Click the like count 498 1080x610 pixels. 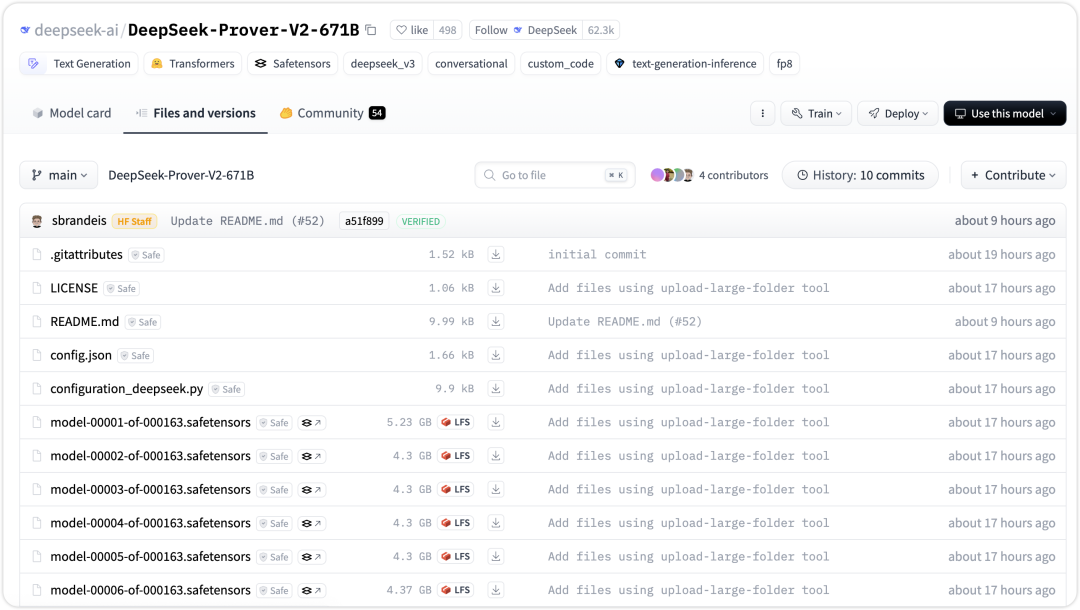coord(448,30)
